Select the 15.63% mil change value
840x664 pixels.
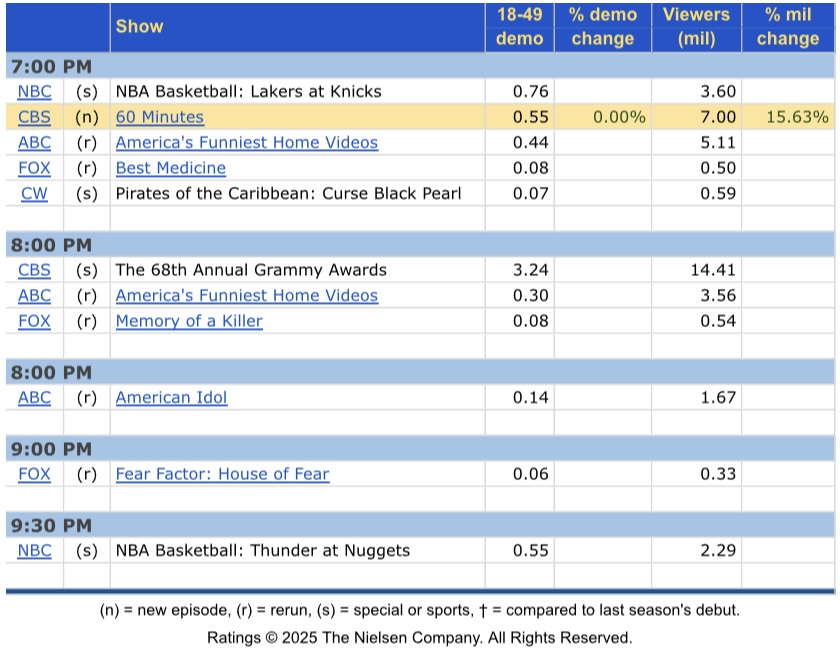(x=797, y=117)
